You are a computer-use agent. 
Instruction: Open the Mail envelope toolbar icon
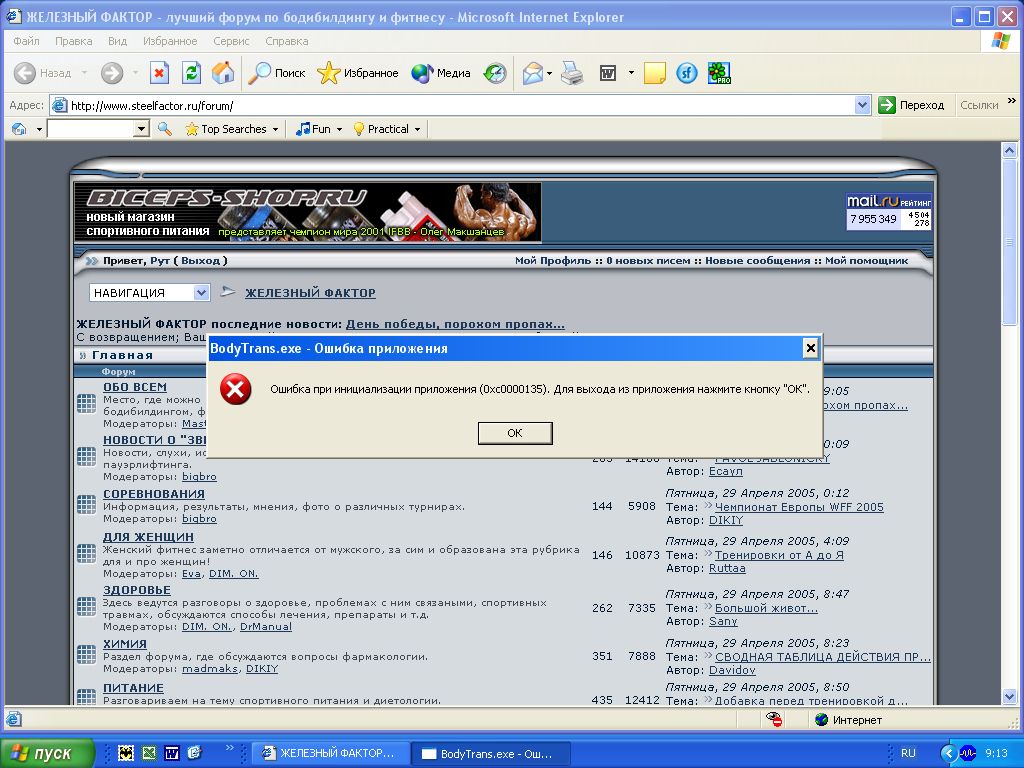coord(532,73)
